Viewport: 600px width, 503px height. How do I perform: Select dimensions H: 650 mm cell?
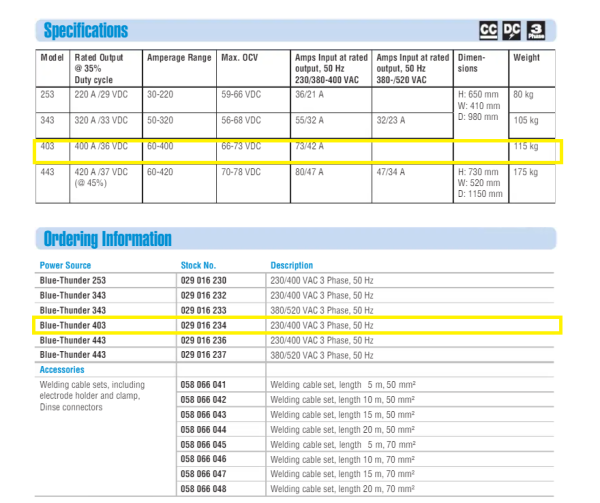tap(479, 106)
